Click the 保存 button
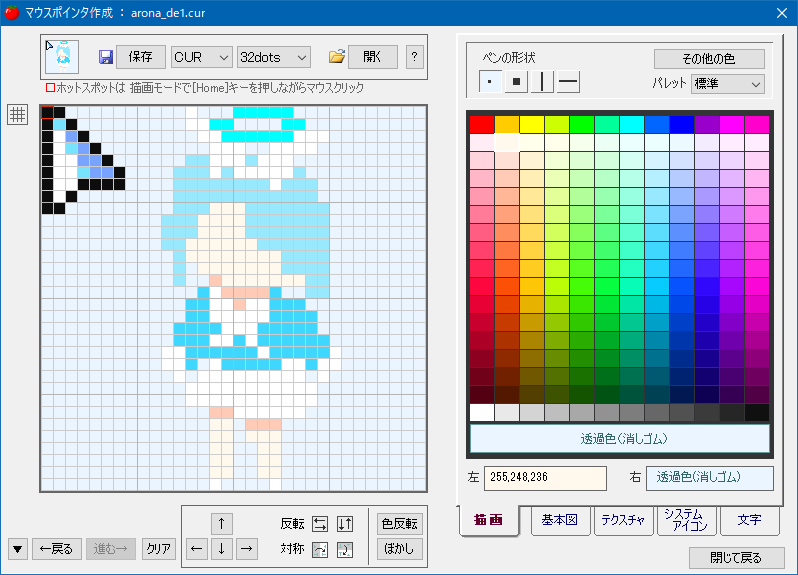 click(141, 56)
